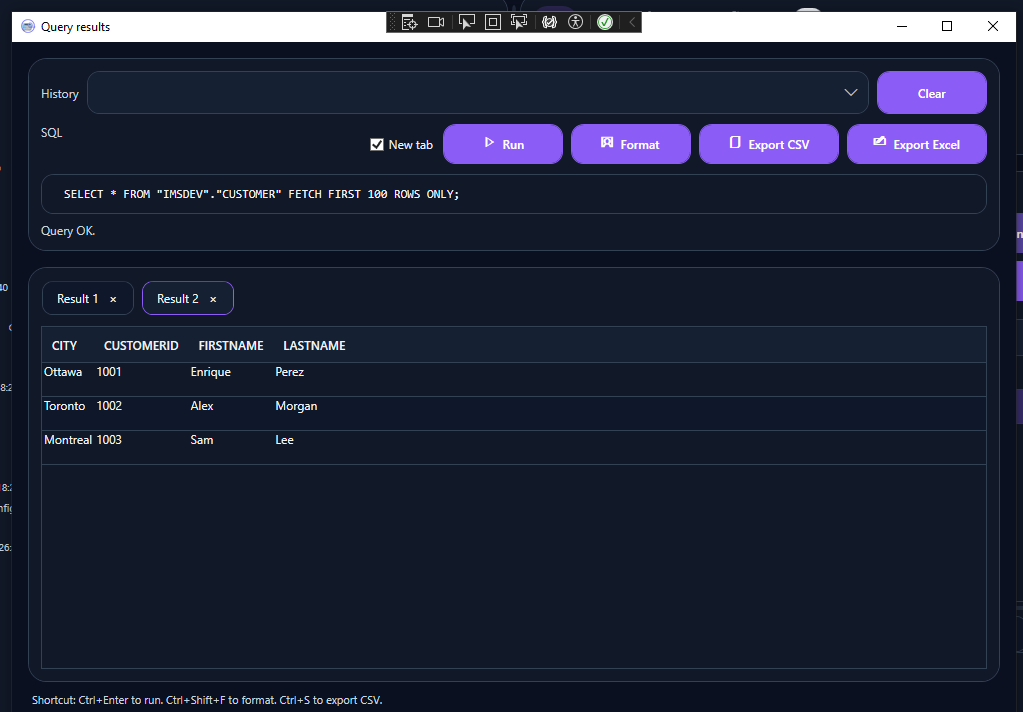Click the video camera icon in debug toolbar
The width and height of the screenshot is (1023, 712).
click(436, 23)
